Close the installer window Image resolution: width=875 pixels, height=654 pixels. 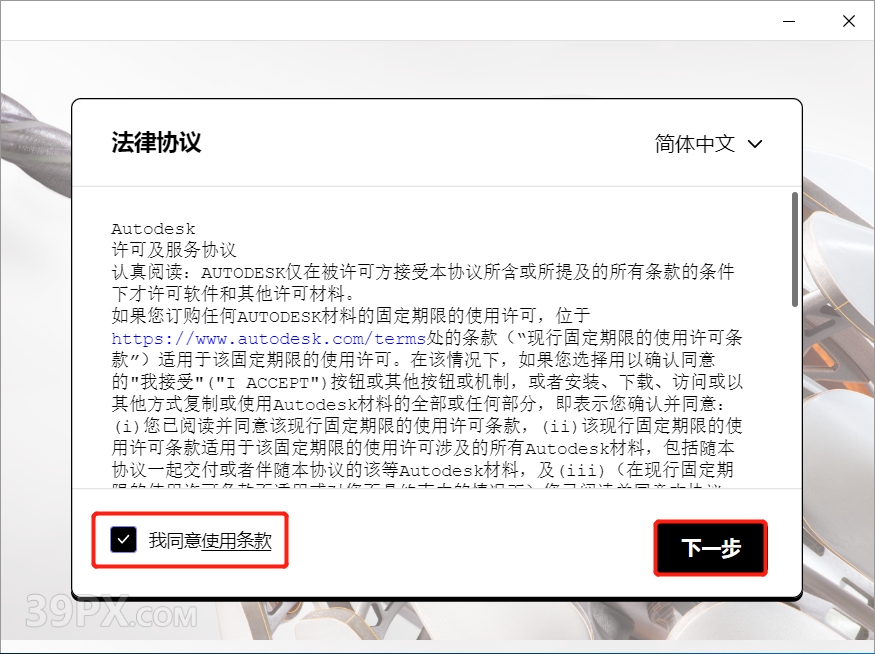pos(849,21)
